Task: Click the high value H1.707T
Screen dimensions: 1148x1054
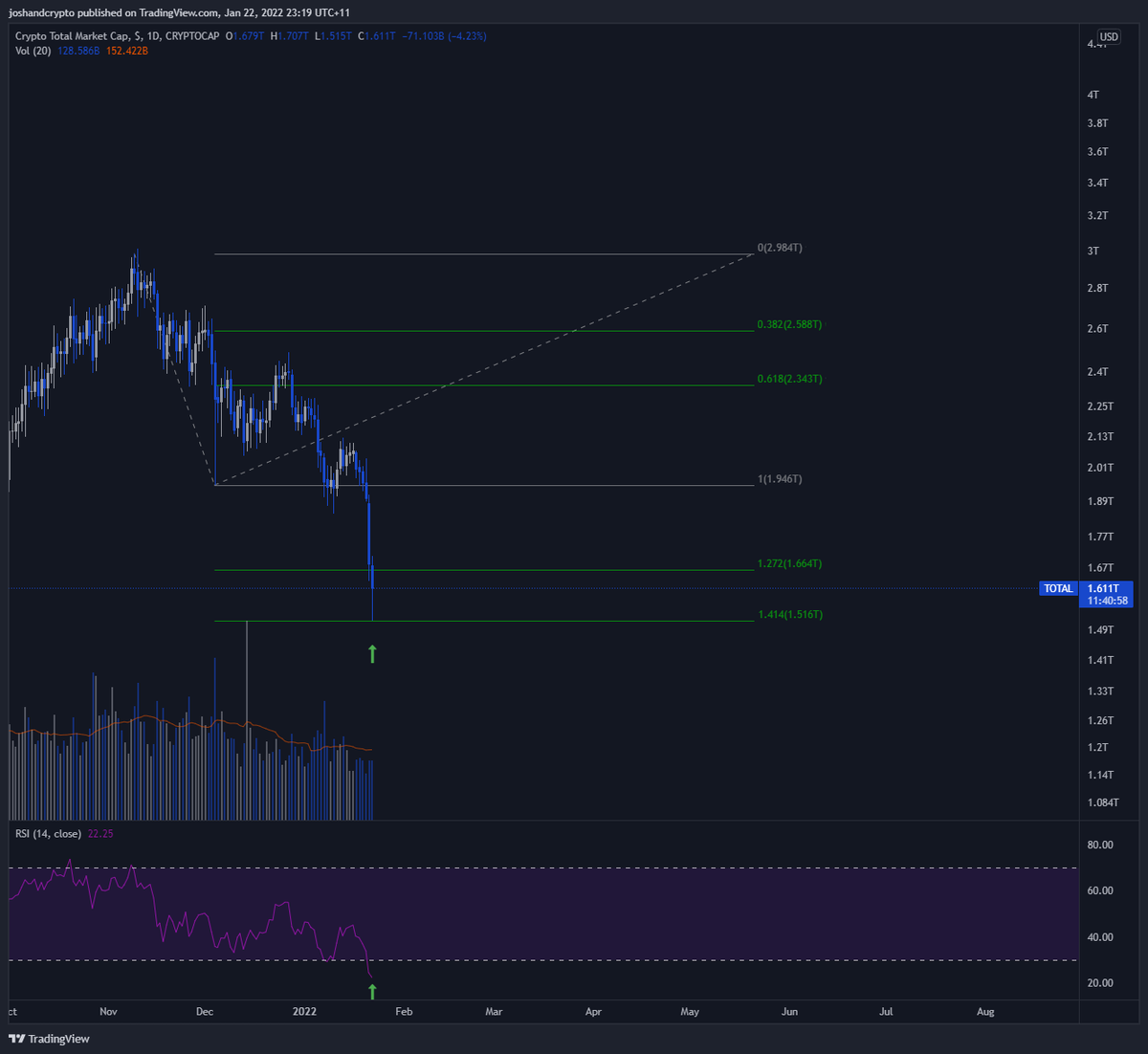Action: point(291,36)
